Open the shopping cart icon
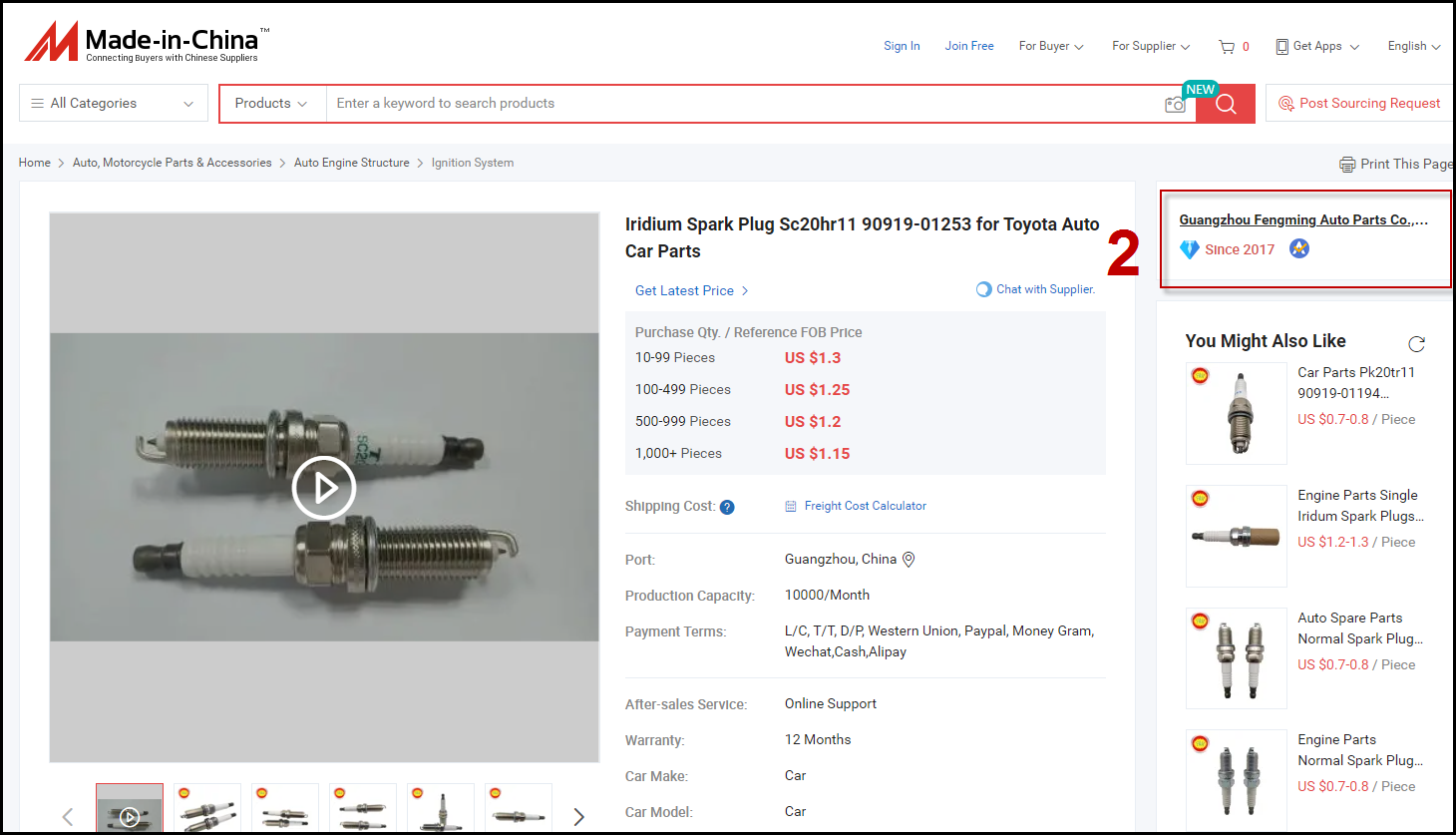 point(1227,47)
